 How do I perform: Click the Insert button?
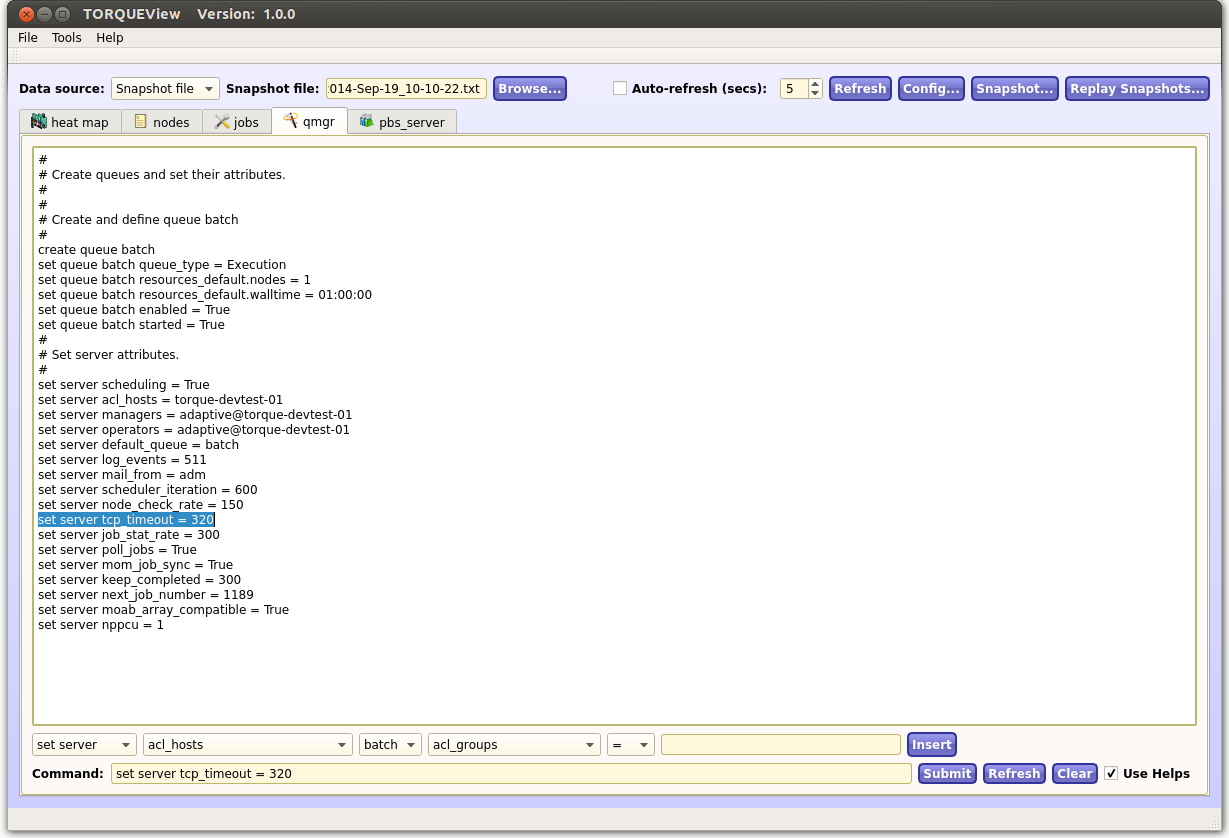point(932,745)
